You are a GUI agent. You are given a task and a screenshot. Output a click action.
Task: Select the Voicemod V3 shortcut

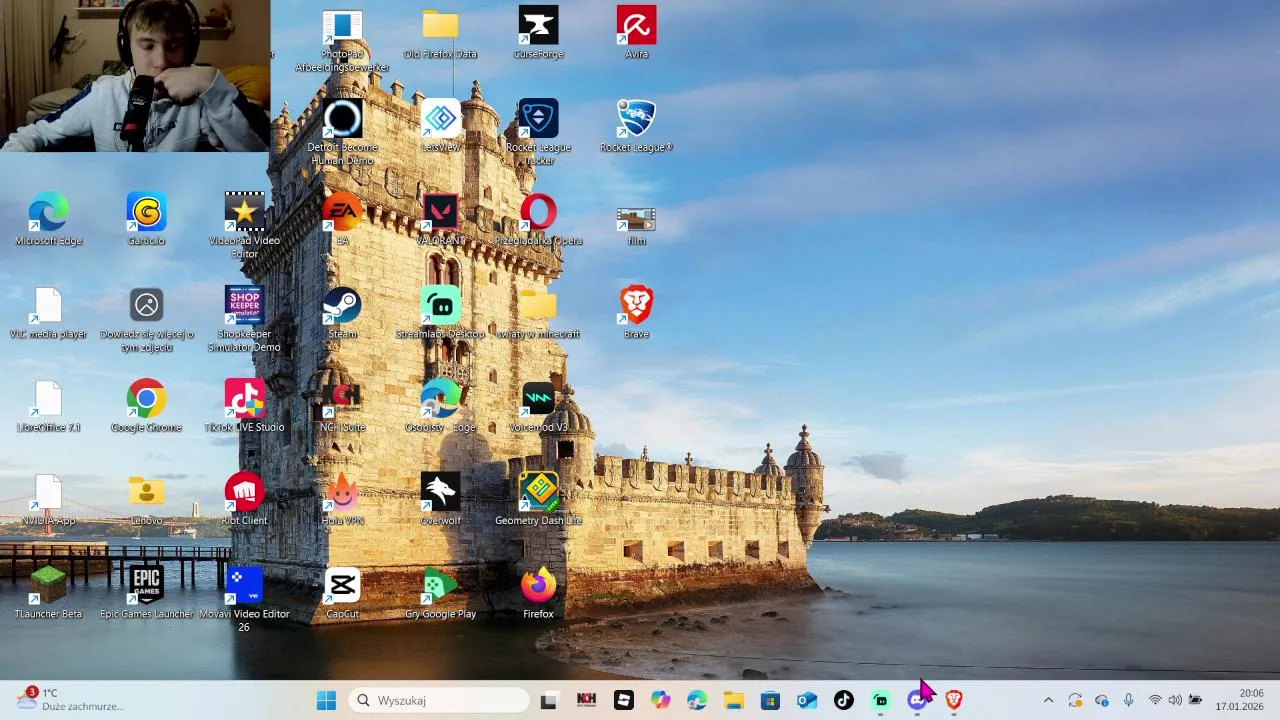tap(538, 406)
